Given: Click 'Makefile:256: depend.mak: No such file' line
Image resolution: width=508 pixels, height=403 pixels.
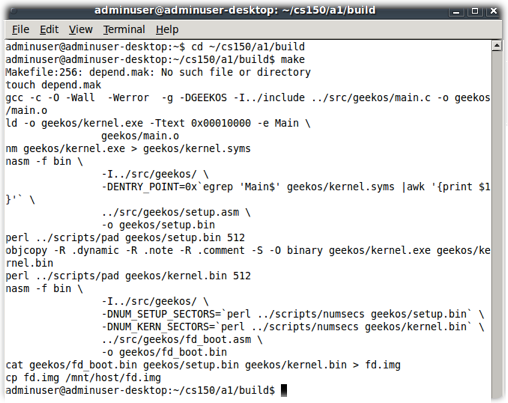Looking at the screenshot, I should coord(158,72).
